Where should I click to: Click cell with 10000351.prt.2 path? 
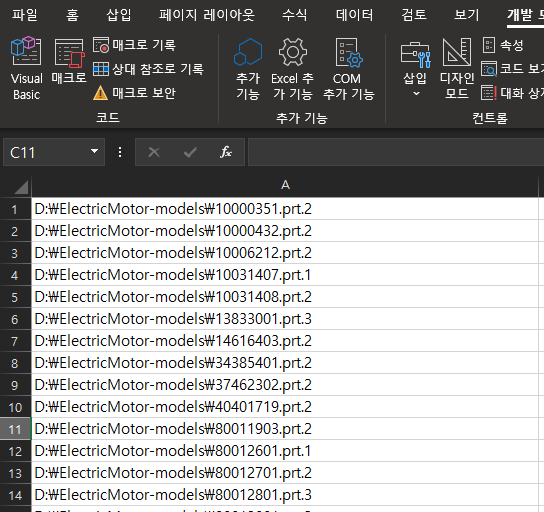285,209
